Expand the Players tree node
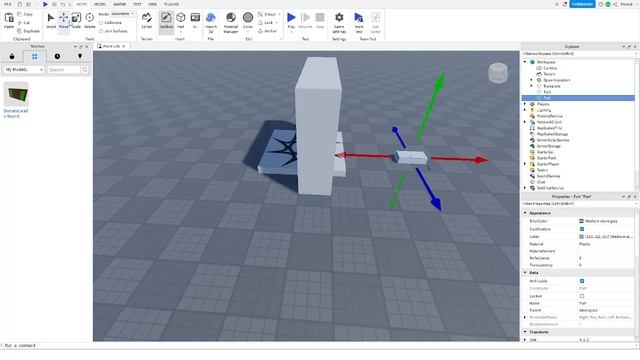 pyautogui.click(x=525, y=104)
